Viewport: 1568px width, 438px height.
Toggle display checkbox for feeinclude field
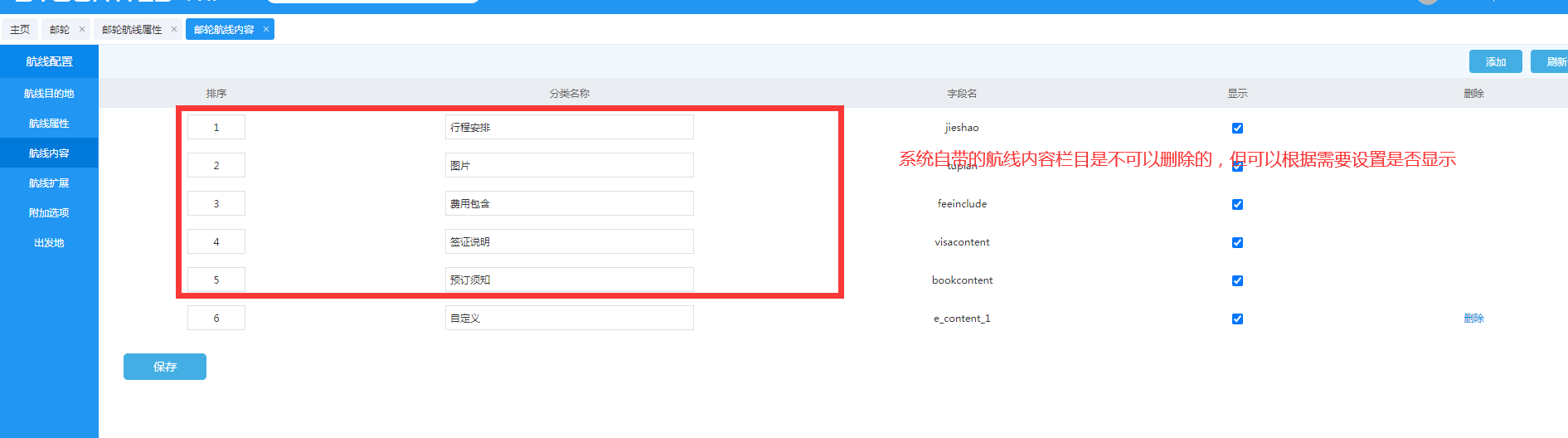click(1237, 204)
